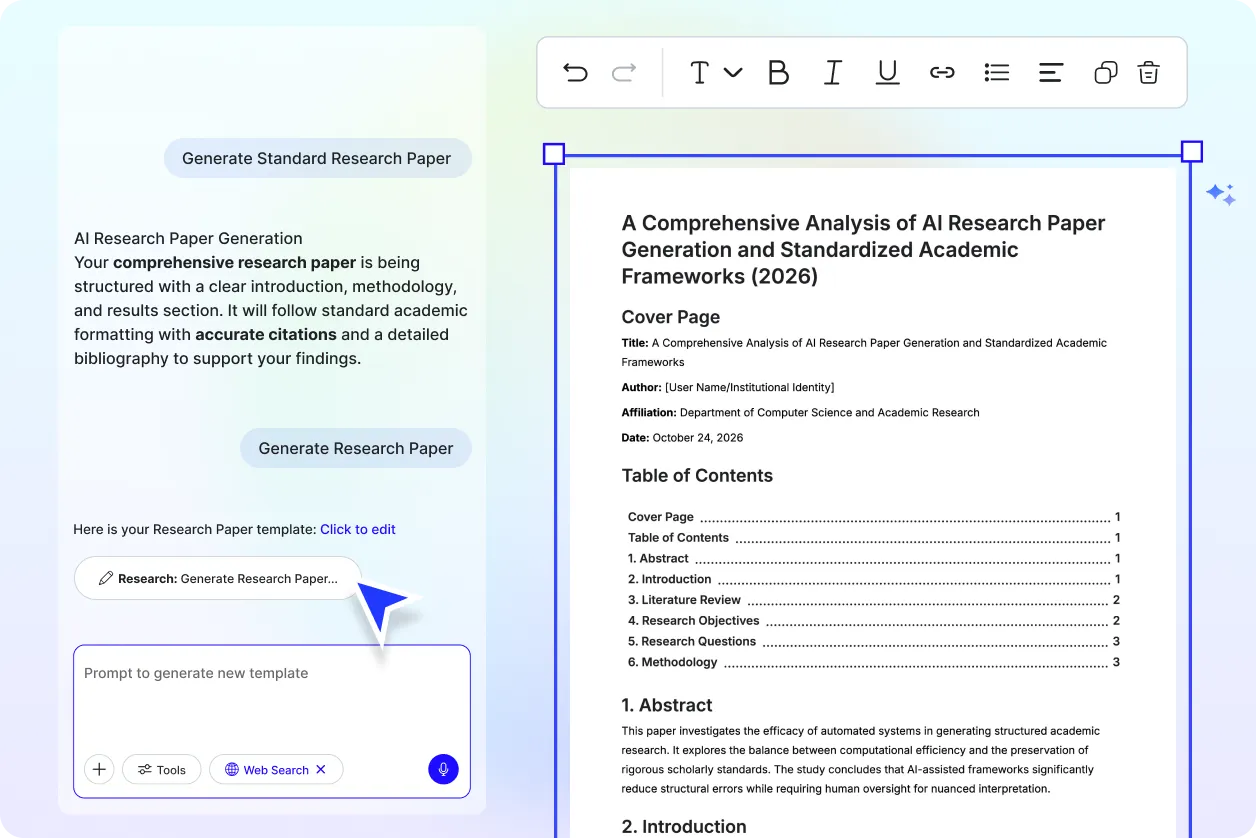Screen dimensions: 1256x838
Task: Click the pencil icon on the Research template
Action: 108,577
